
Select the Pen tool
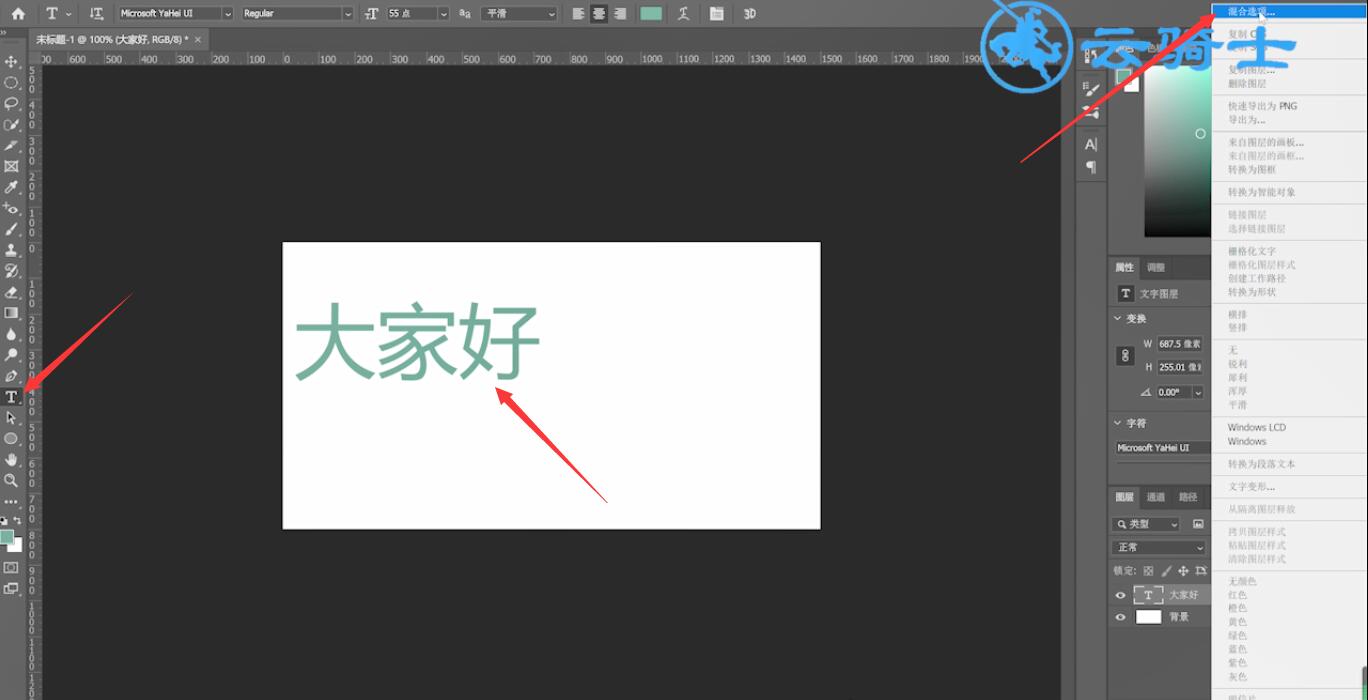tap(12, 376)
